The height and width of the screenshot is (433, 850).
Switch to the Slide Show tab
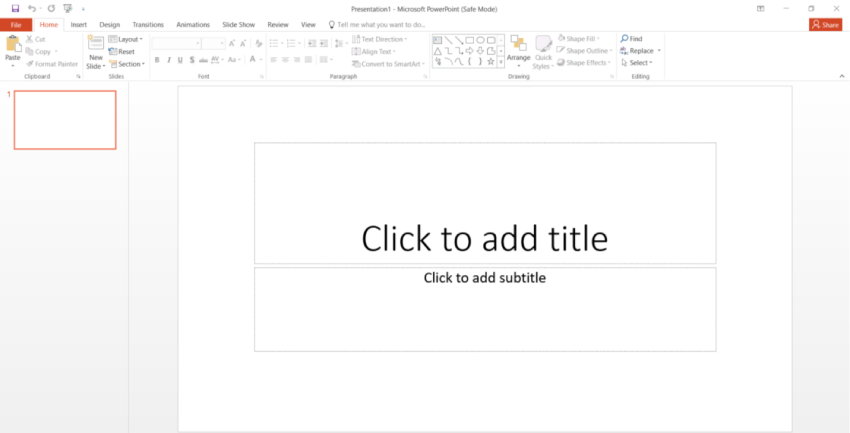[239, 25]
